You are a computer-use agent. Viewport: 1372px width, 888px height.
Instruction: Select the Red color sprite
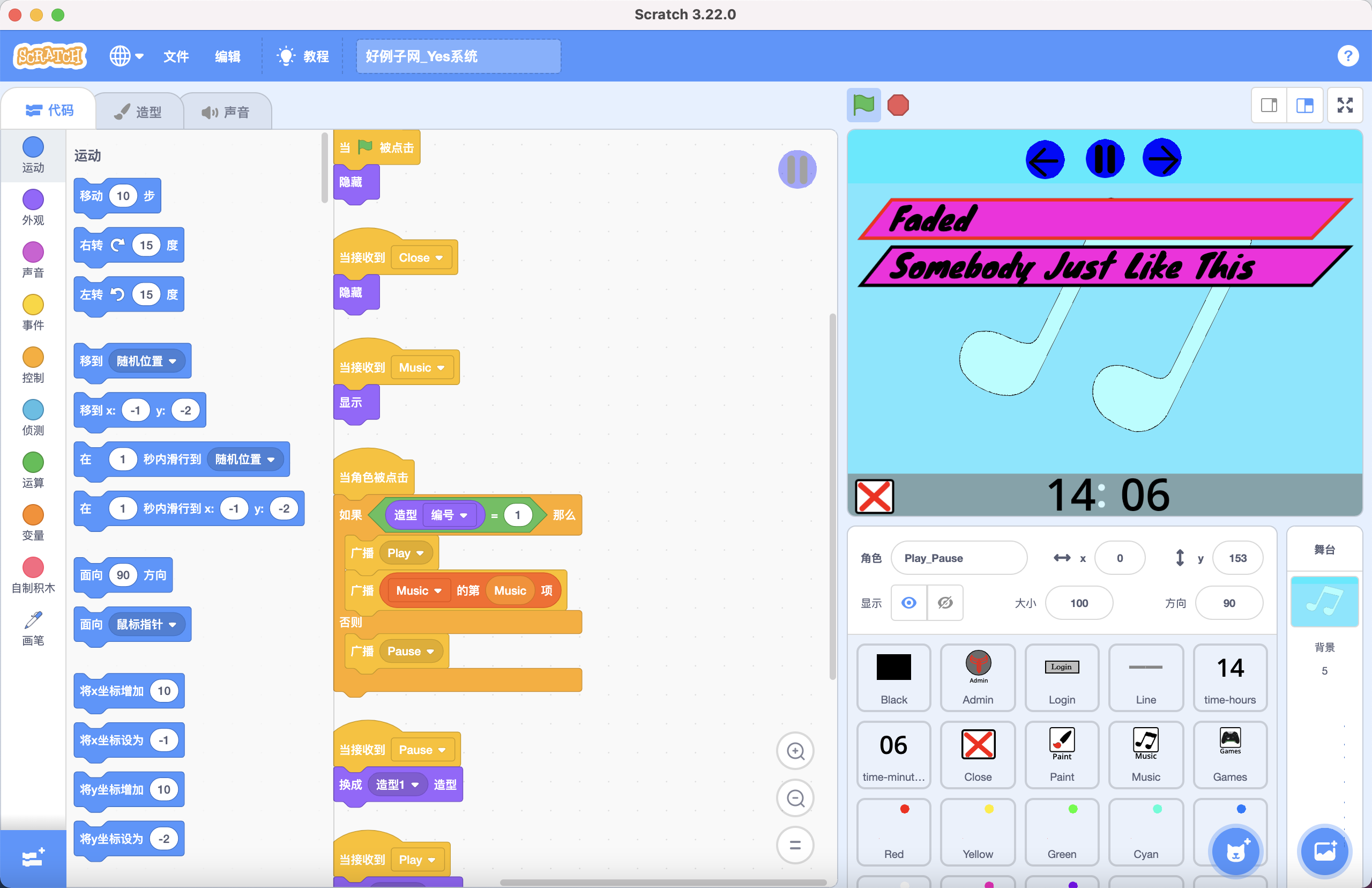[x=893, y=832]
